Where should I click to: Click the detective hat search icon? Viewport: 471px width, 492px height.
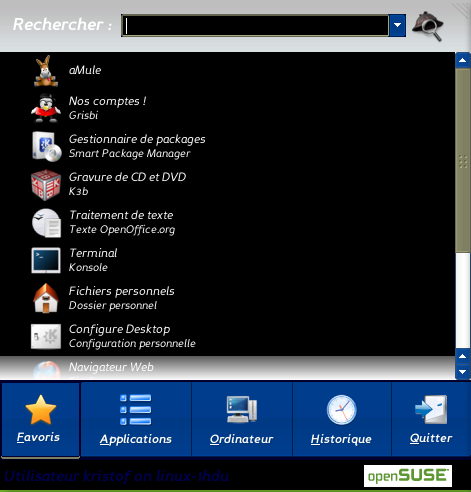[428, 26]
